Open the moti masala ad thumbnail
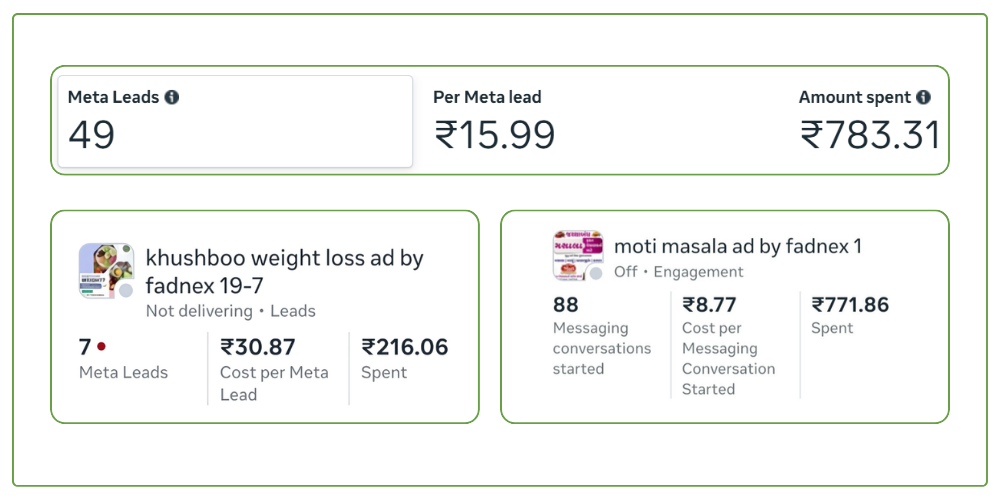The width and height of the screenshot is (1000, 500). 577,255
